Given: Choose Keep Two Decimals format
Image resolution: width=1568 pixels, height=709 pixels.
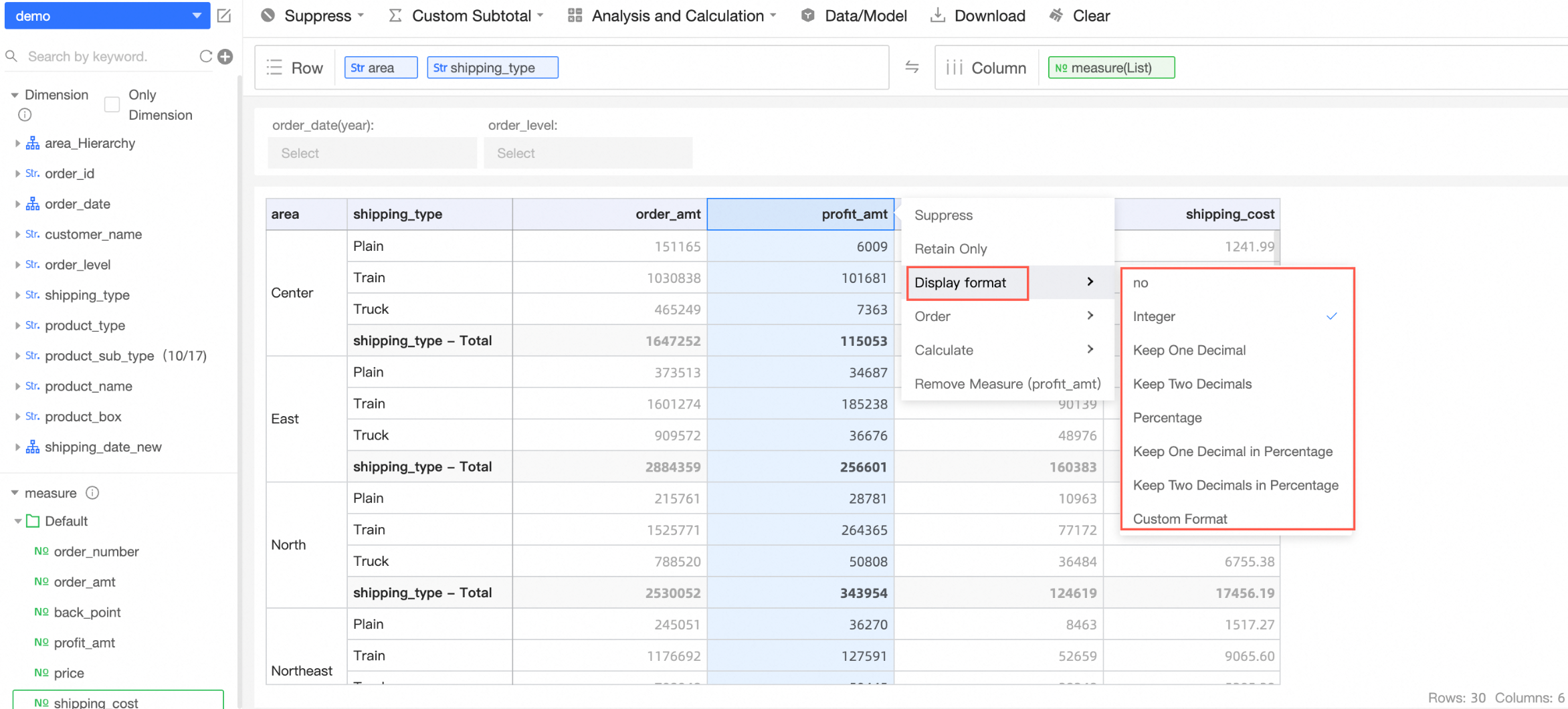Looking at the screenshot, I should click(x=1192, y=384).
